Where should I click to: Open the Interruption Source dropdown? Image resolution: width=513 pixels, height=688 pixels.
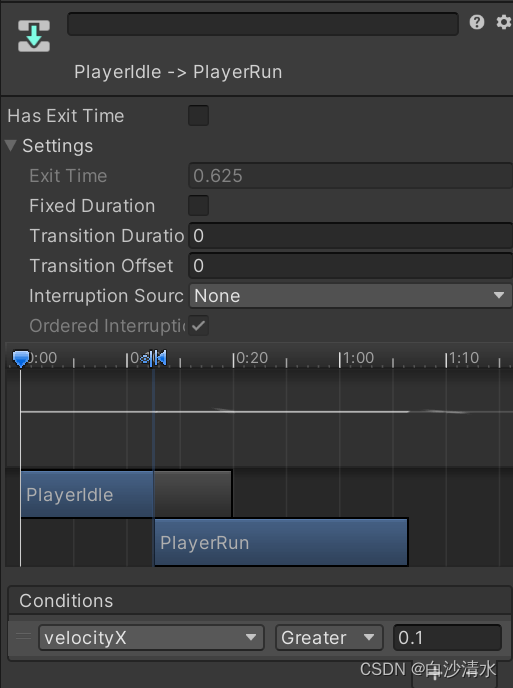point(350,296)
